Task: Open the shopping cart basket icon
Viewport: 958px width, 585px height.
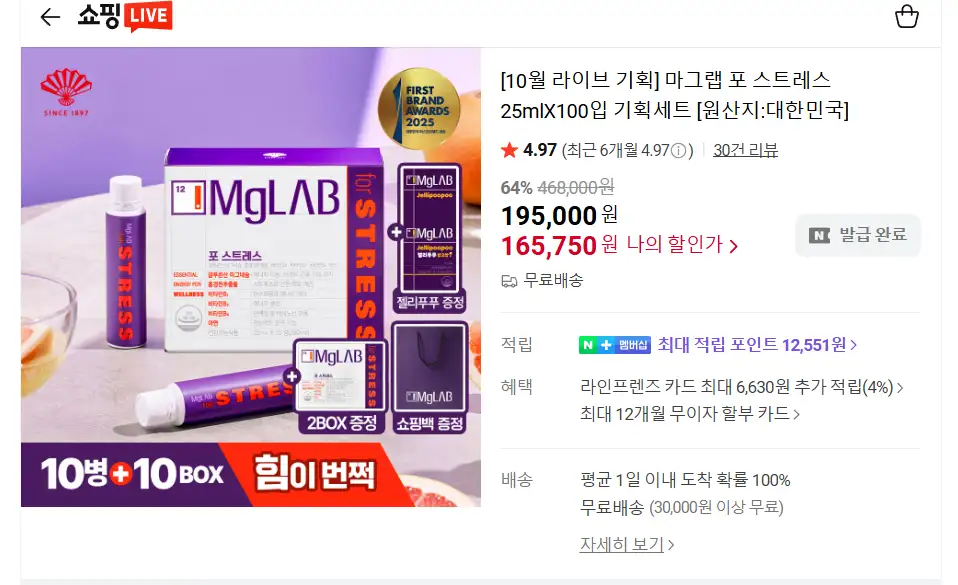Action: tap(907, 17)
